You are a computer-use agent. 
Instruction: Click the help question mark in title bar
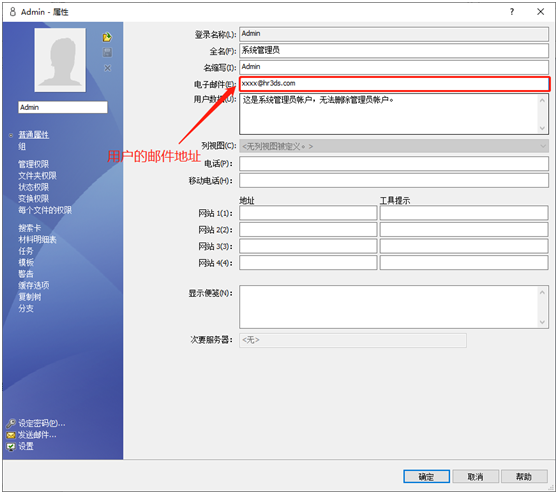[x=512, y=12]
